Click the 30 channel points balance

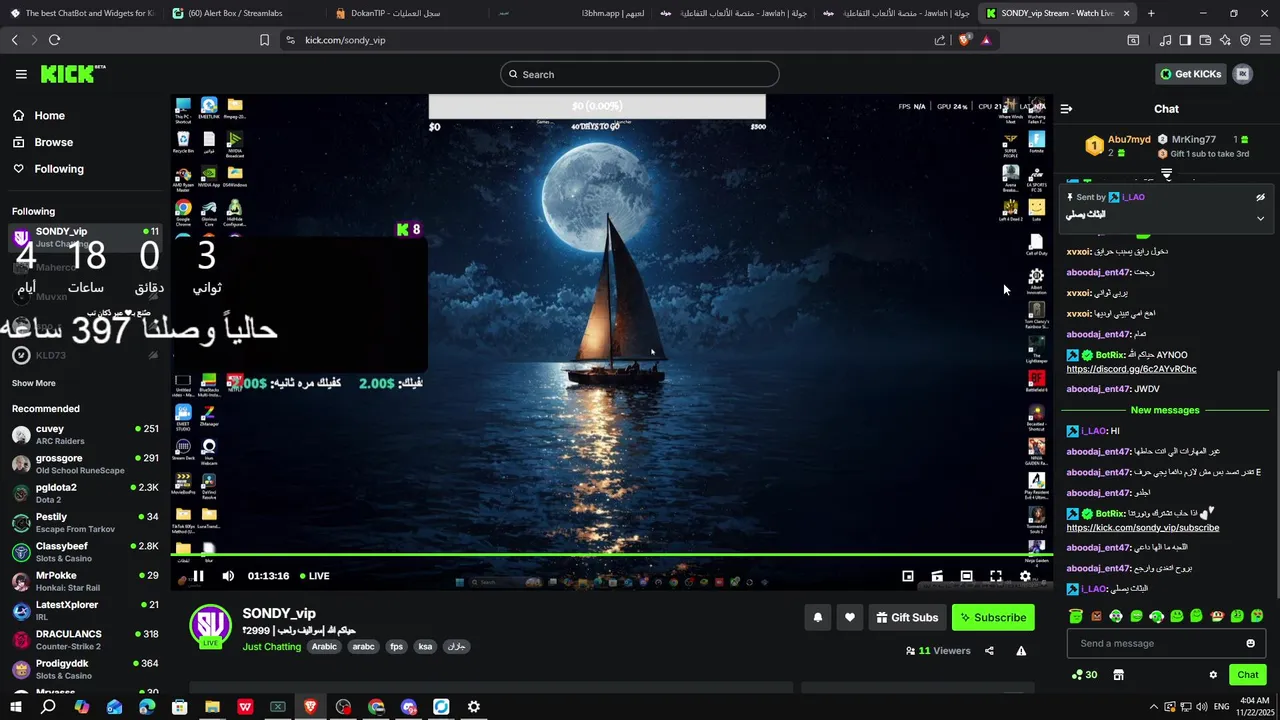[x=1084, y=675]
